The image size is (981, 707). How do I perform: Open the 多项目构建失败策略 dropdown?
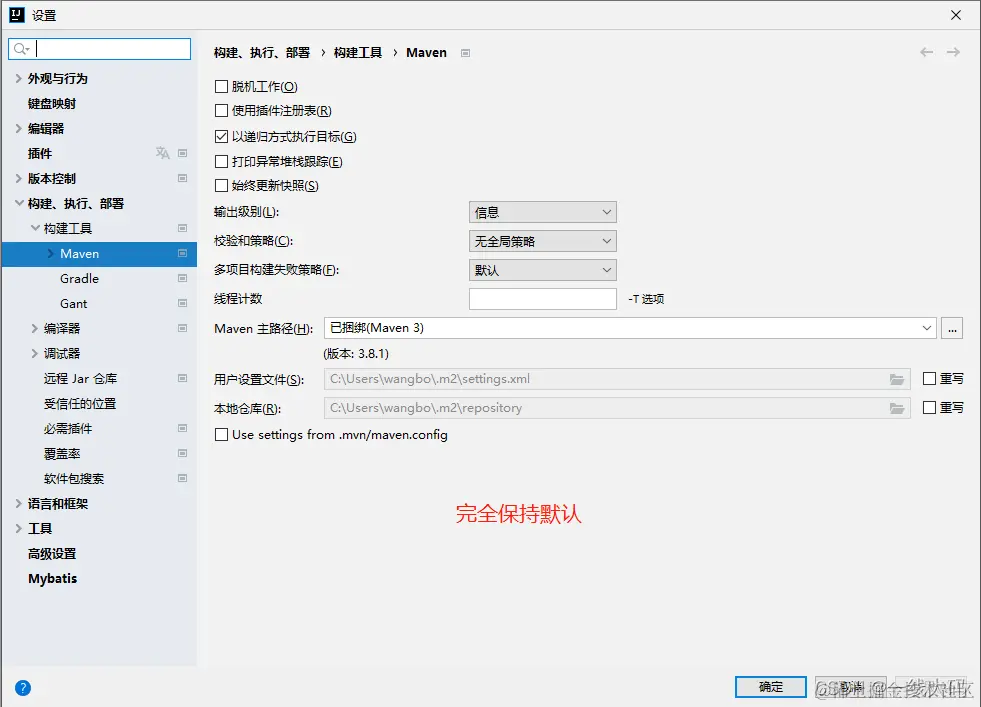tap(542, 270)
